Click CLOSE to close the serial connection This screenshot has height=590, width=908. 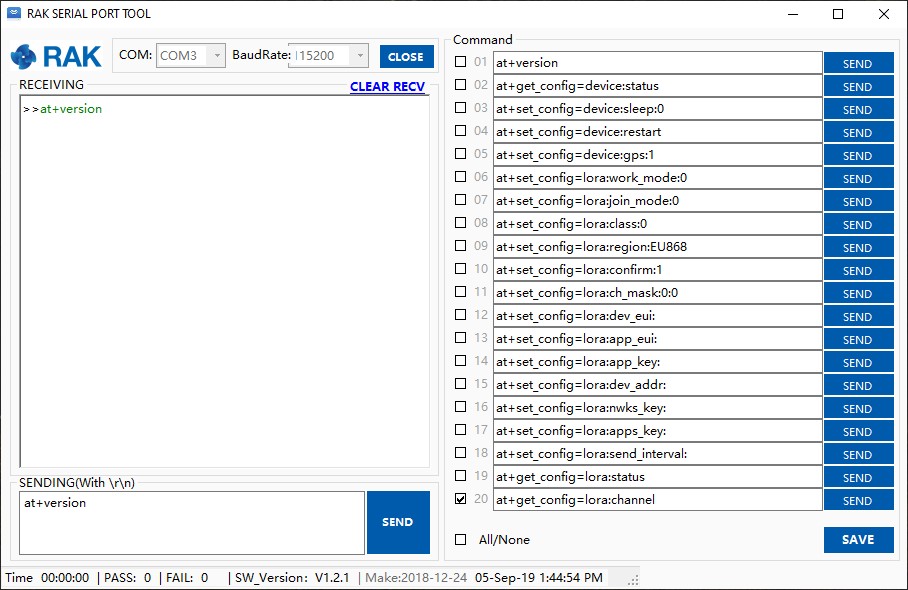click(x=406, y=56)
